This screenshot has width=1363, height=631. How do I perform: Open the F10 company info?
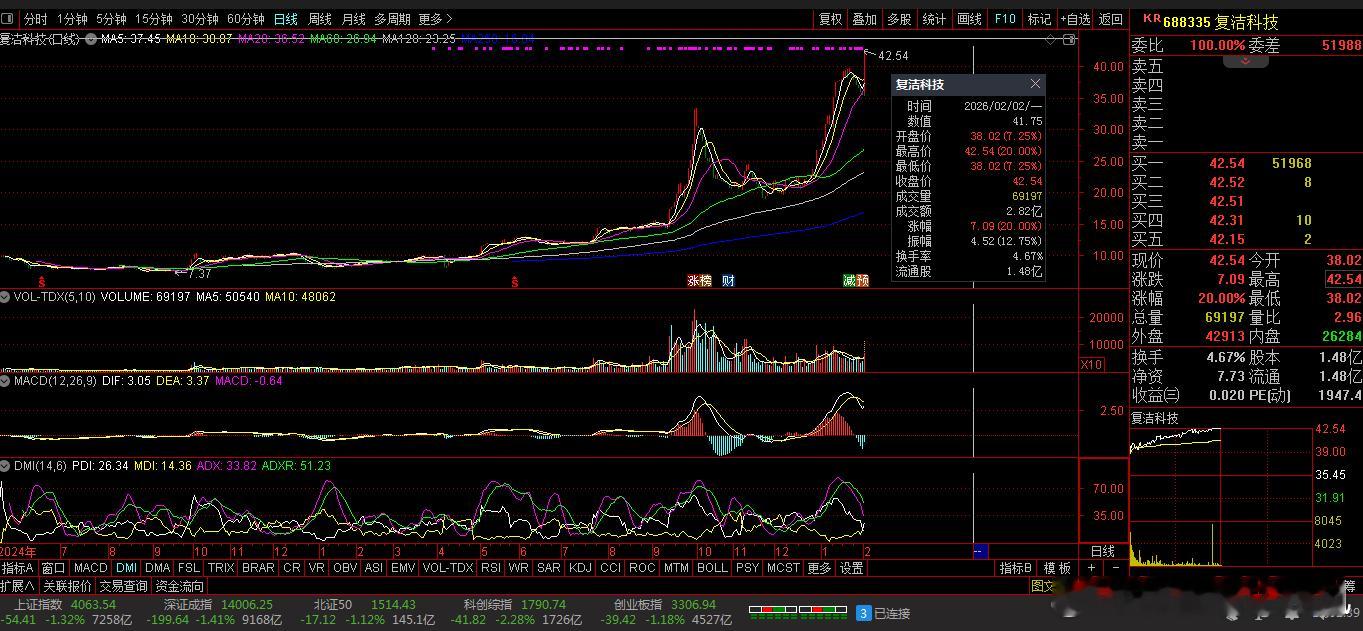(x=1005, y=19)
